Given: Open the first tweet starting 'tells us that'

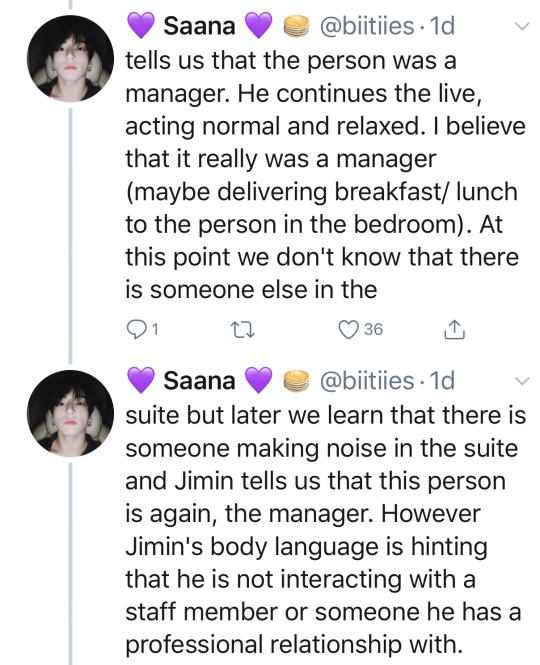Looking at the screenshot, I should (x=325, y=175).
